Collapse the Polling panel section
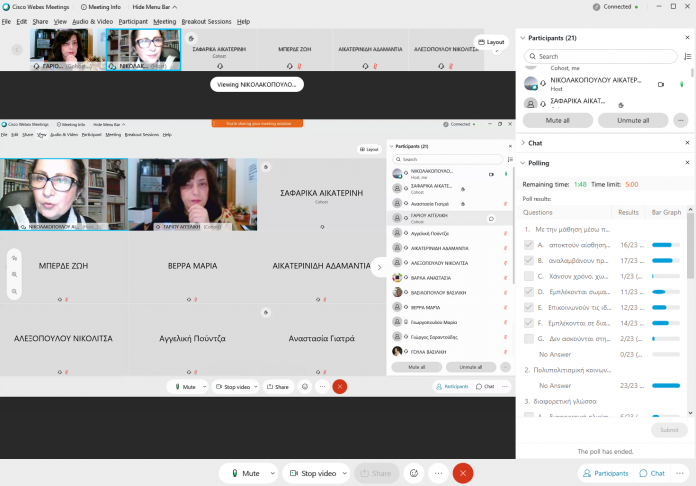The image size is (696, 486). pyautogui.click(x=521, y=162)
